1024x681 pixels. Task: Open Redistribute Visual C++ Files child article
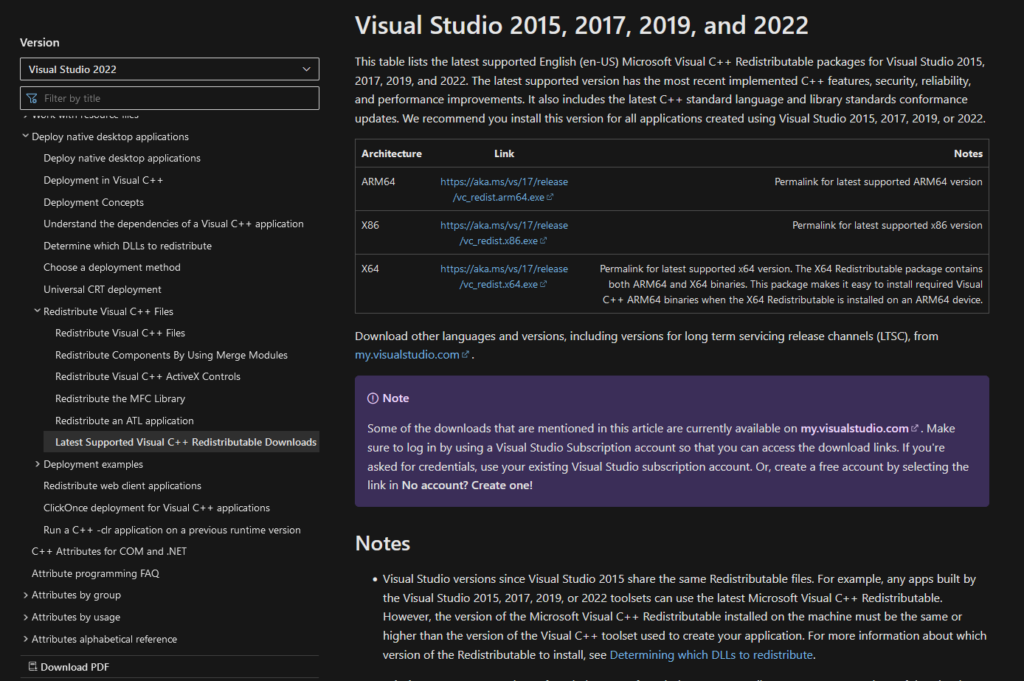[x=120, y=333]
